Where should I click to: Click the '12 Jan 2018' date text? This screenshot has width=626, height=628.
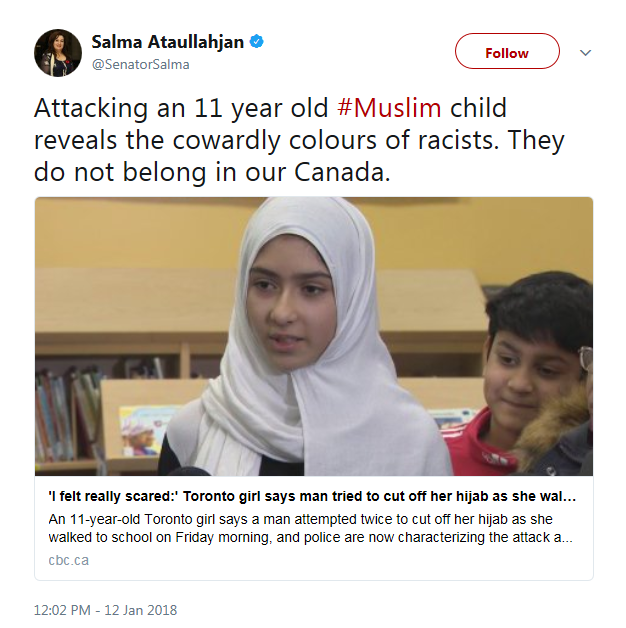141,610
